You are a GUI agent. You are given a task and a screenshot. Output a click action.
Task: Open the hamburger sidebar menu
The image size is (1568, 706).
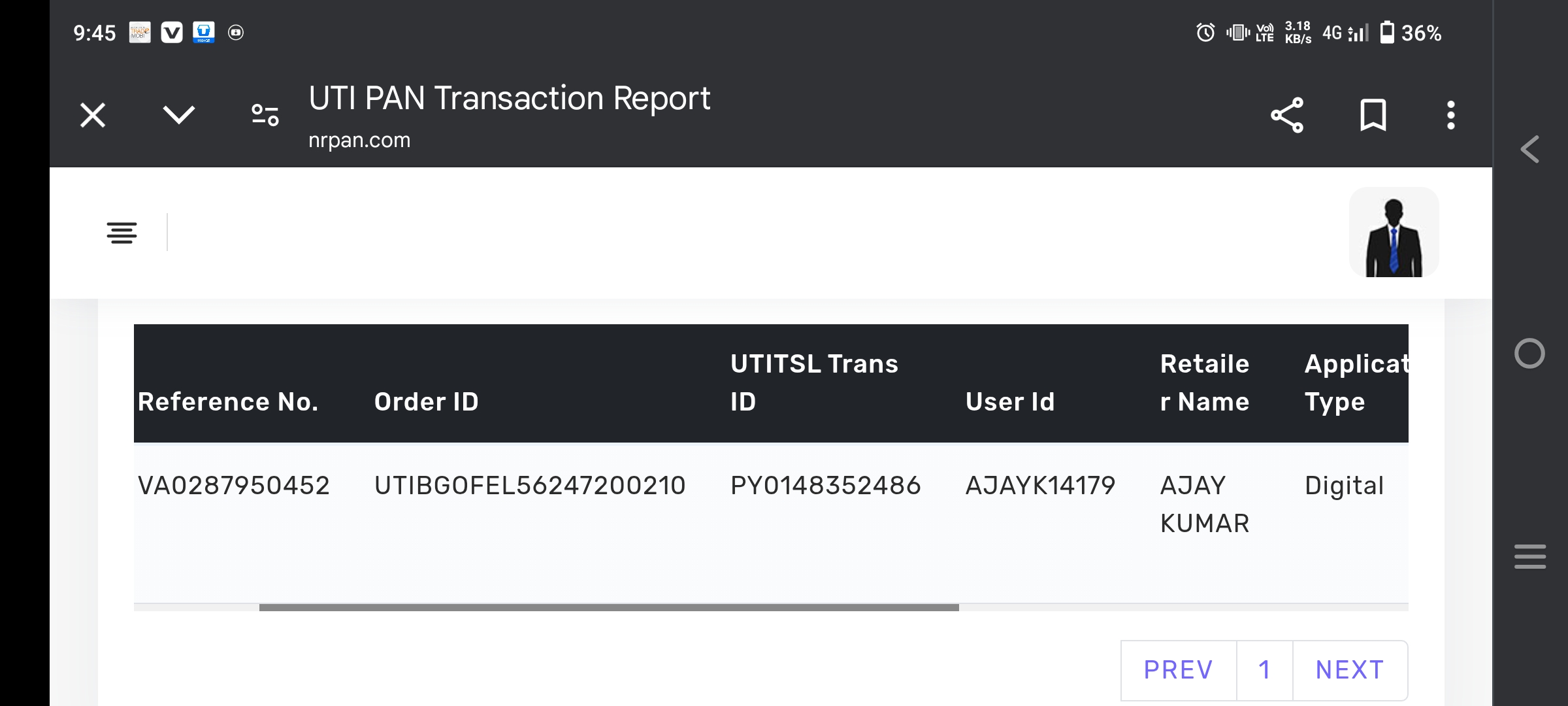tap(122, 233)
